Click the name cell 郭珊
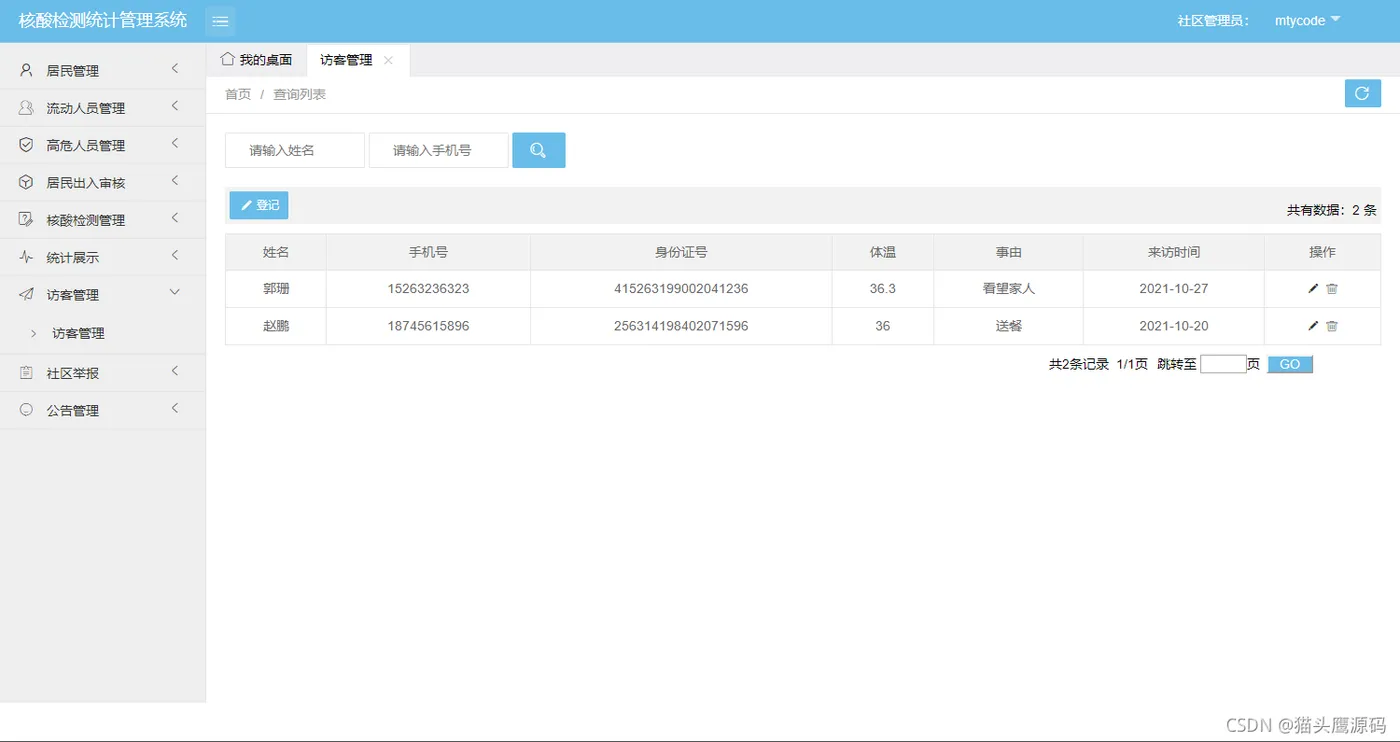This screenshot has height=742, width=1400. 276,289
